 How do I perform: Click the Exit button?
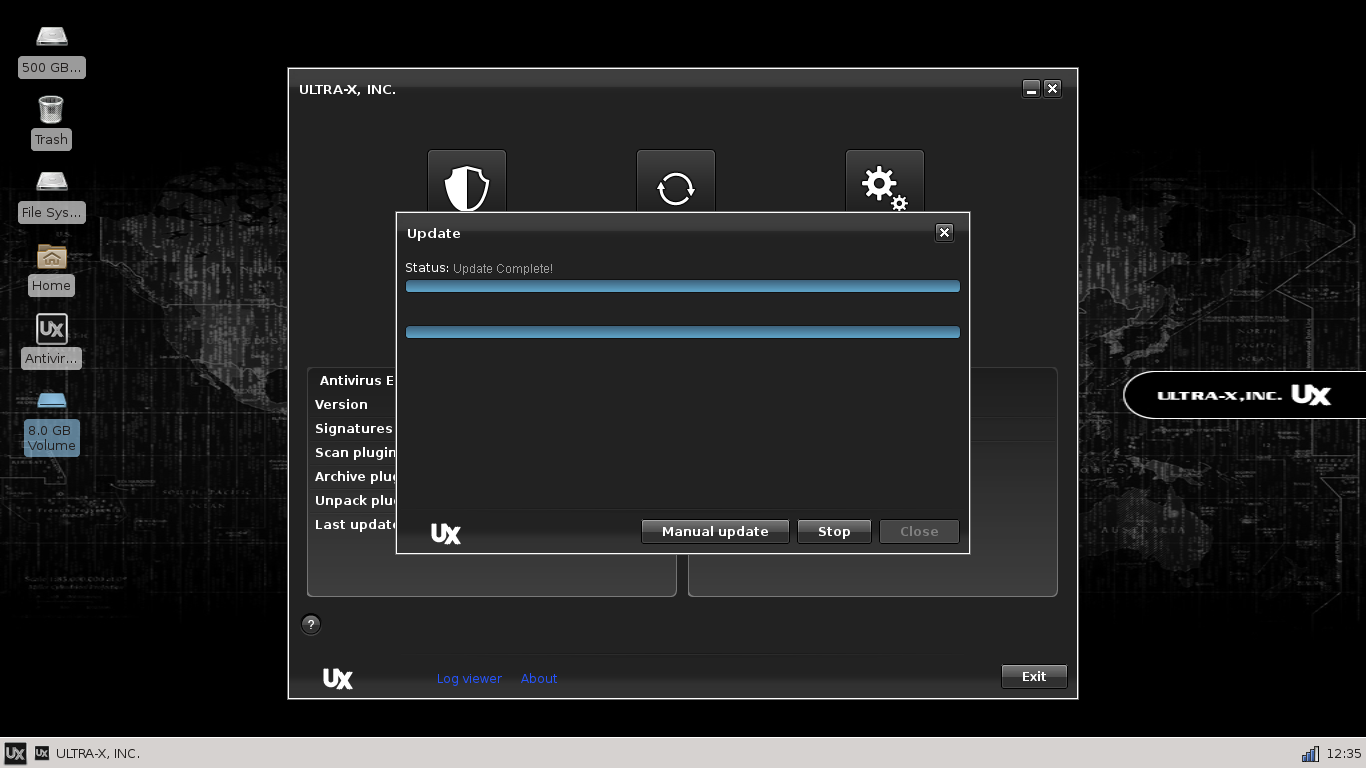[1034, 677]
